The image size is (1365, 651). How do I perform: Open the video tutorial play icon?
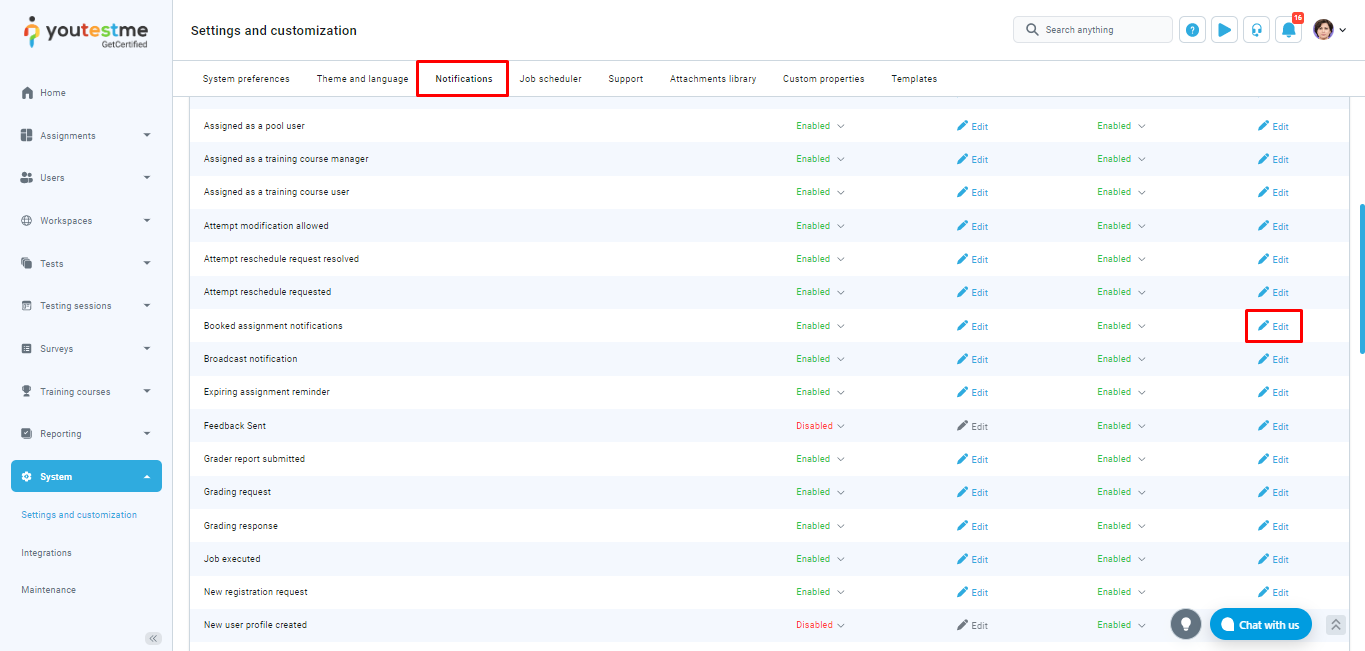[x=1224, y=30]
